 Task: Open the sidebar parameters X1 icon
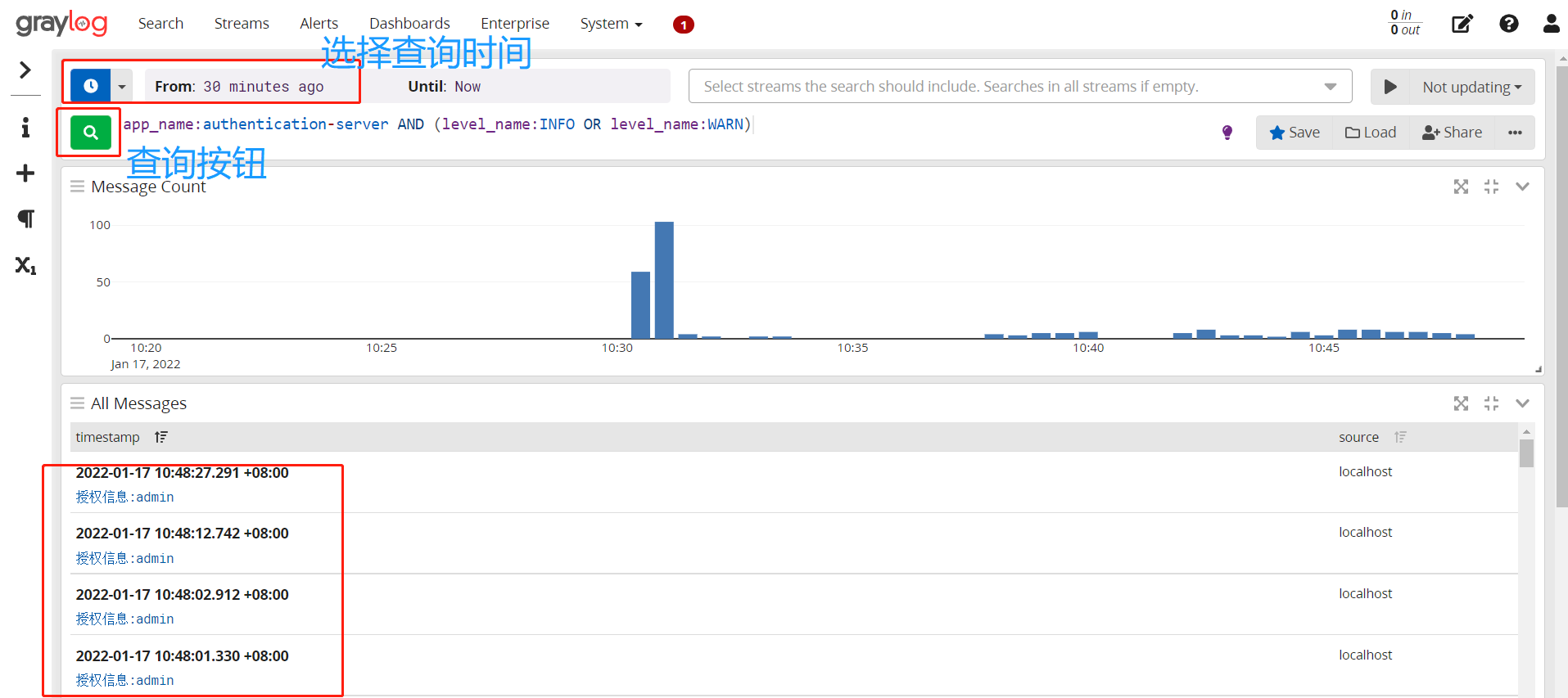click(x=25, y=265)
